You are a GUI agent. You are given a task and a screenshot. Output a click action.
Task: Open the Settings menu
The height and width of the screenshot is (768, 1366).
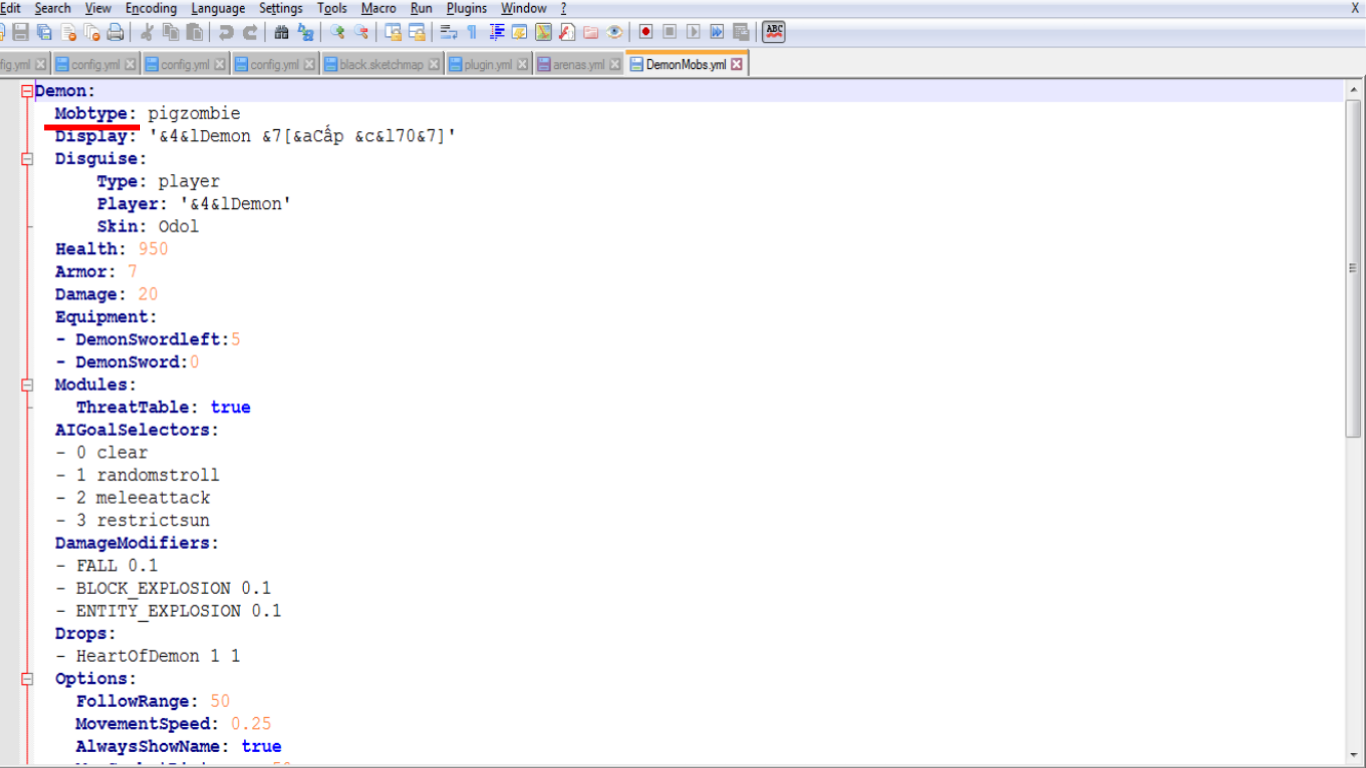click(281, 8)
